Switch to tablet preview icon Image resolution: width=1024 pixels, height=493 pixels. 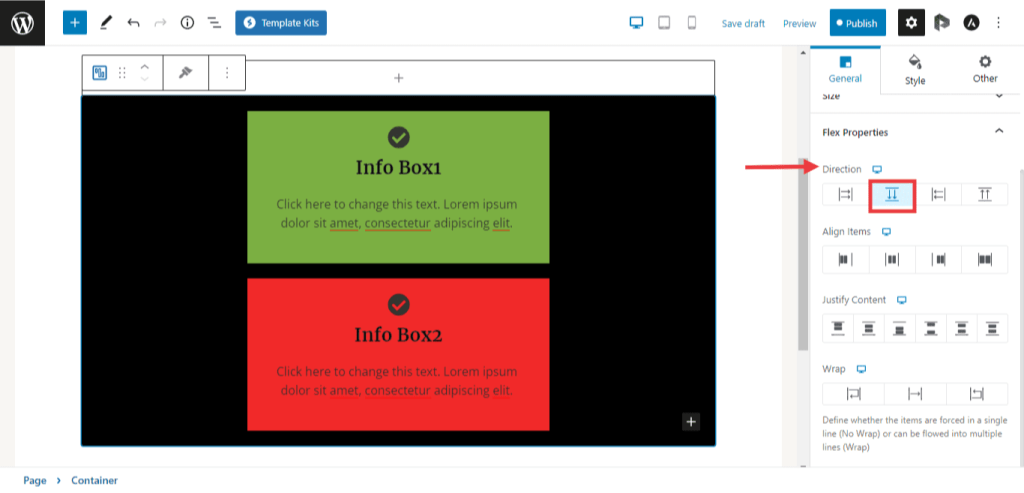coord(663,23)
